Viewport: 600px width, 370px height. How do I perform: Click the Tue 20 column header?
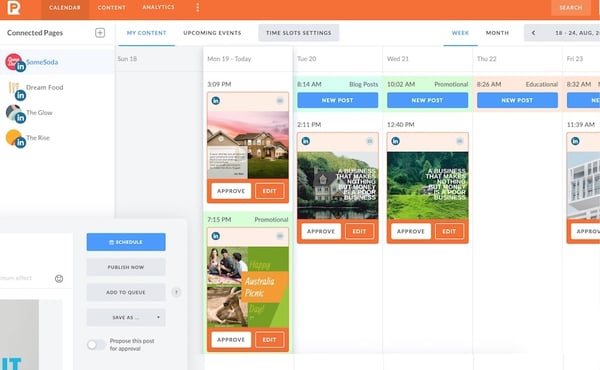307,59
